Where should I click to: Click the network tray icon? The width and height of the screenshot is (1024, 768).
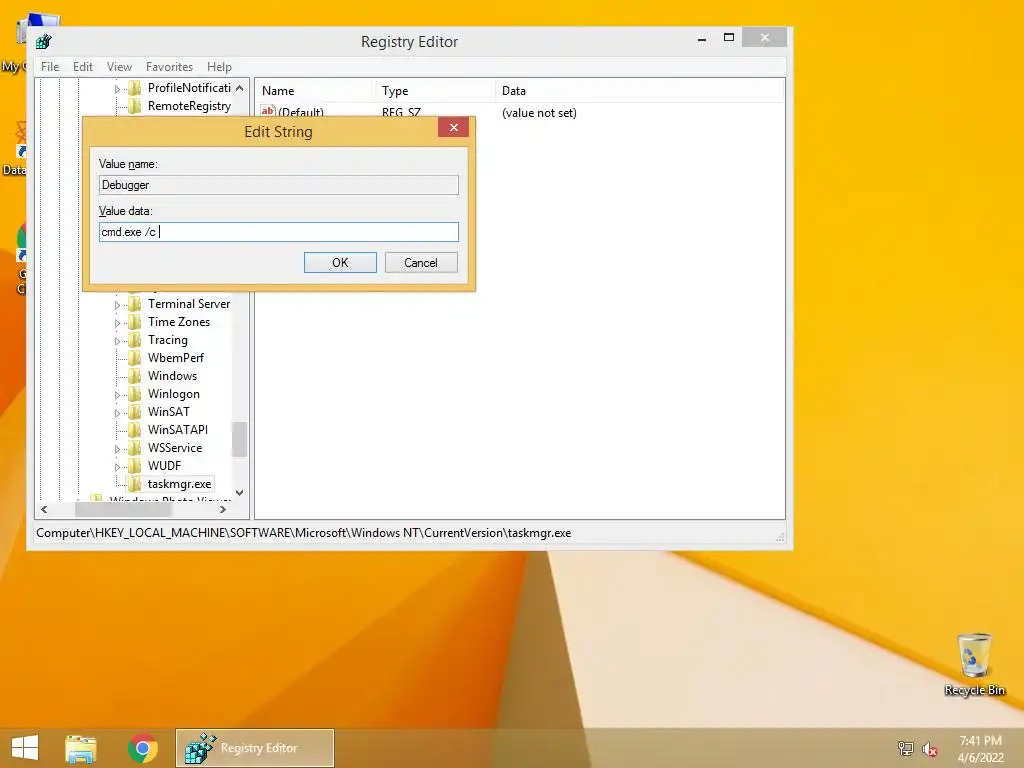coord(905,749)
